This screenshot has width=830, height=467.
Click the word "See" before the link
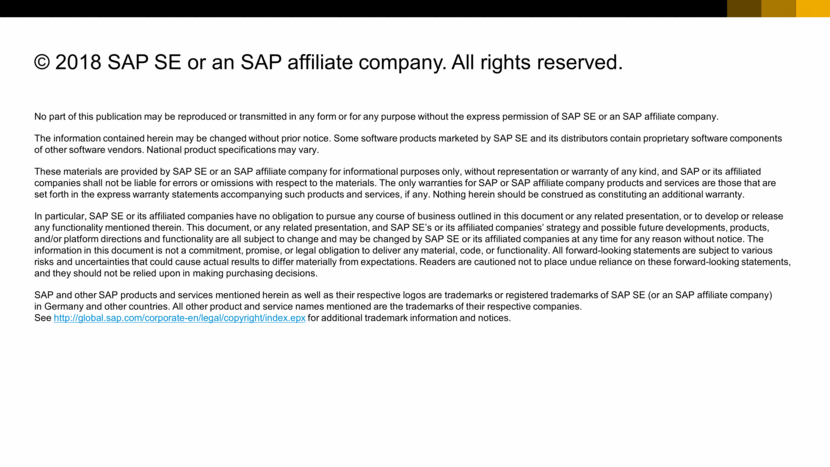coord(42,319)
